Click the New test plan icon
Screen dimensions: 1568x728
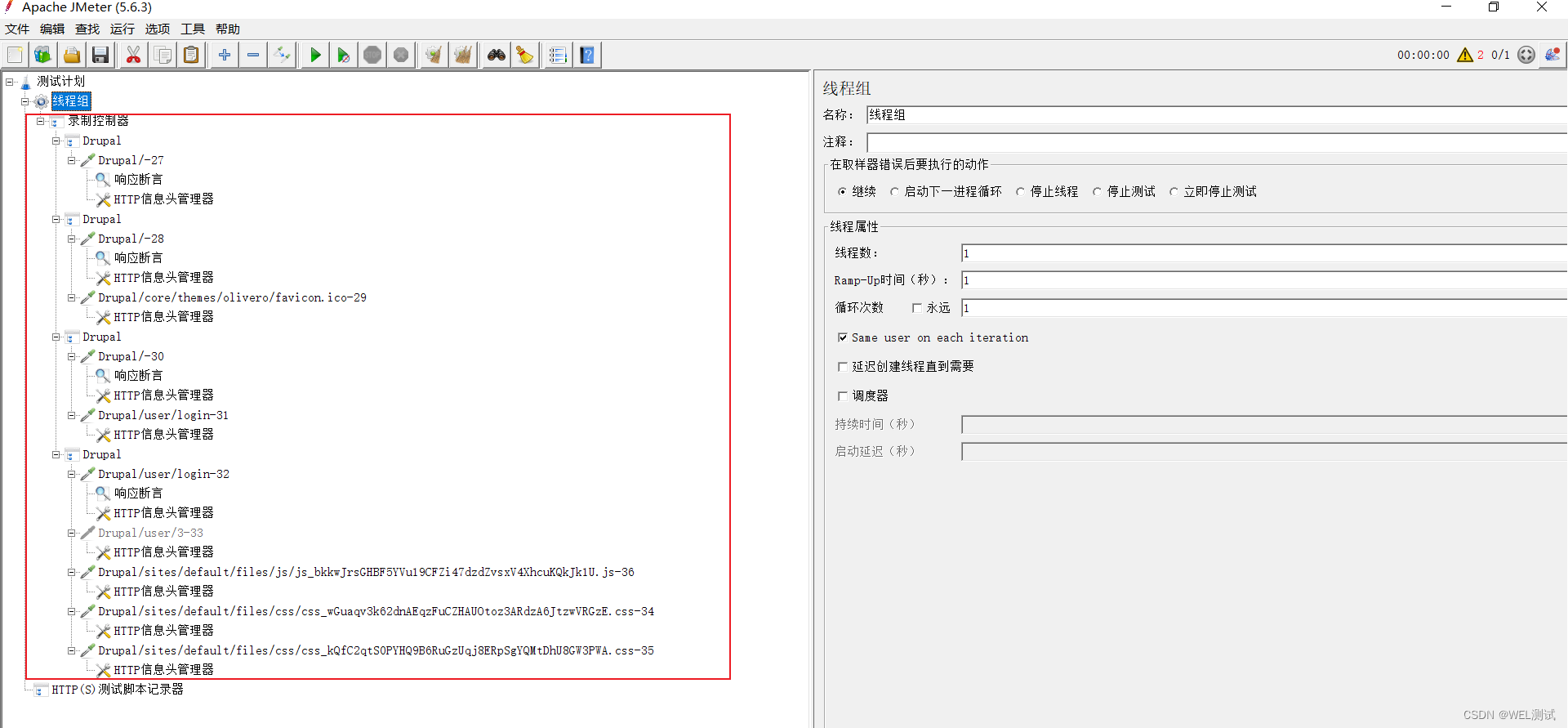click(x=15, y=55)
